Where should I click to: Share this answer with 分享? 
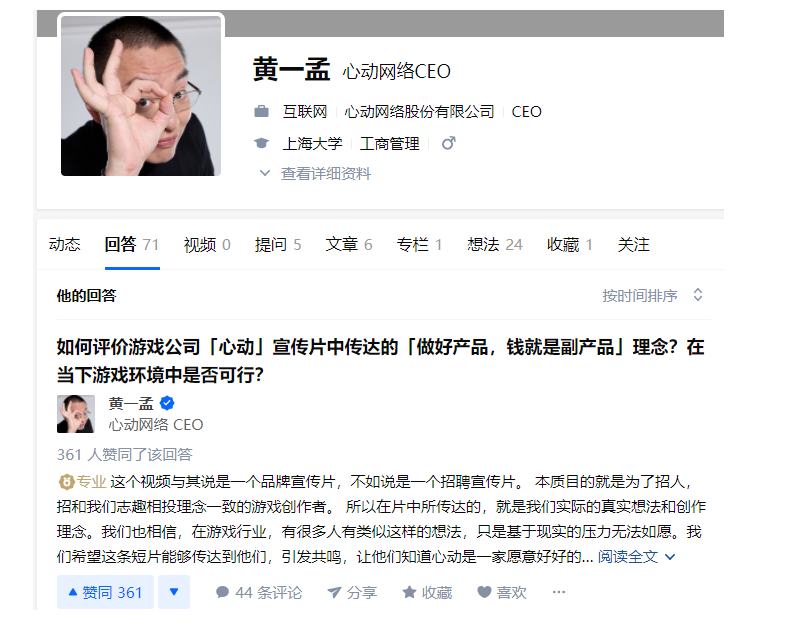tap(352, 592)
